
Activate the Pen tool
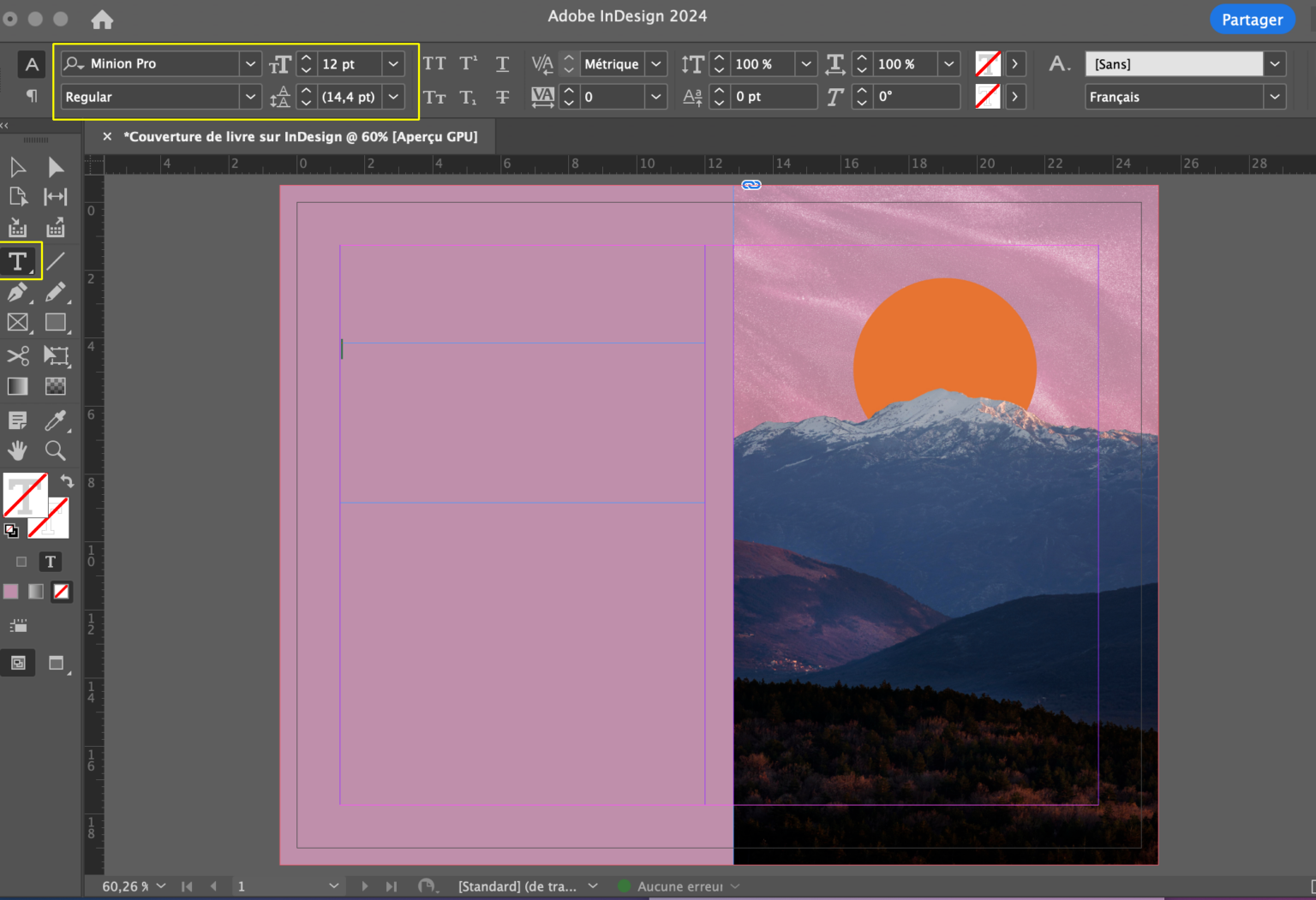[18, 293]
